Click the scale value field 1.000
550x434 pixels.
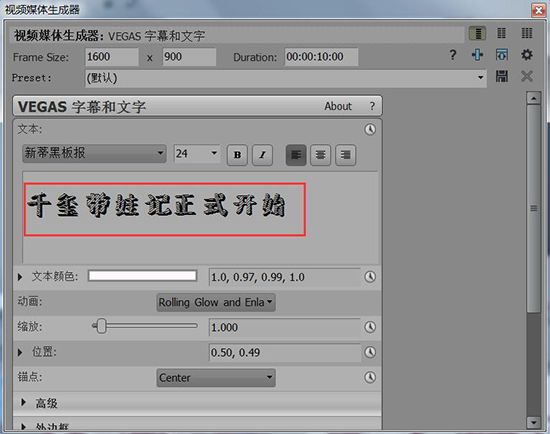point(284,327)
